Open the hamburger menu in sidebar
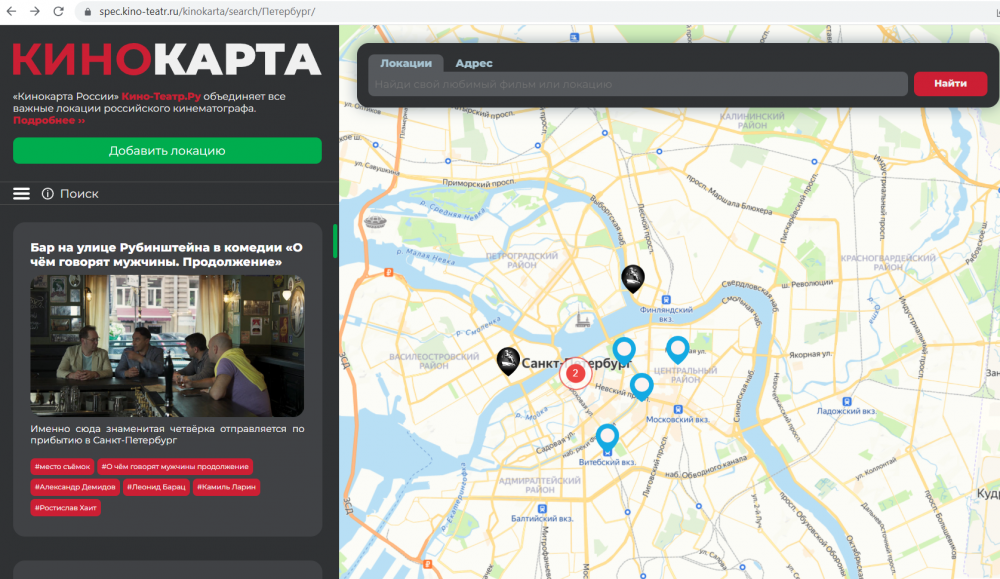The width and height of the screenshot is (1000, 579). [21, 193]
